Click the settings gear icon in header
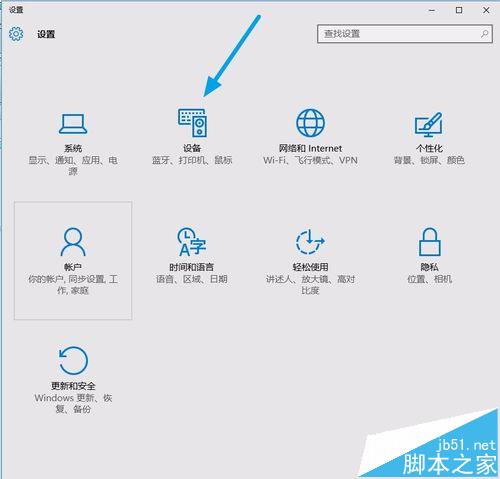The height and width of the screenshot is (479, 500). click(16, 34)
